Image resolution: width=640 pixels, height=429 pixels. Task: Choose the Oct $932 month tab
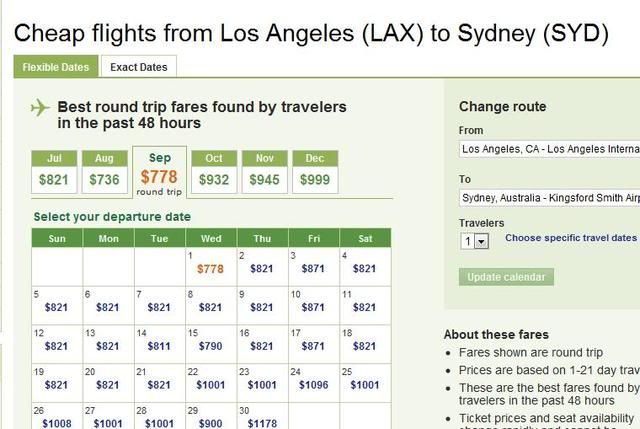coord(213,172)
